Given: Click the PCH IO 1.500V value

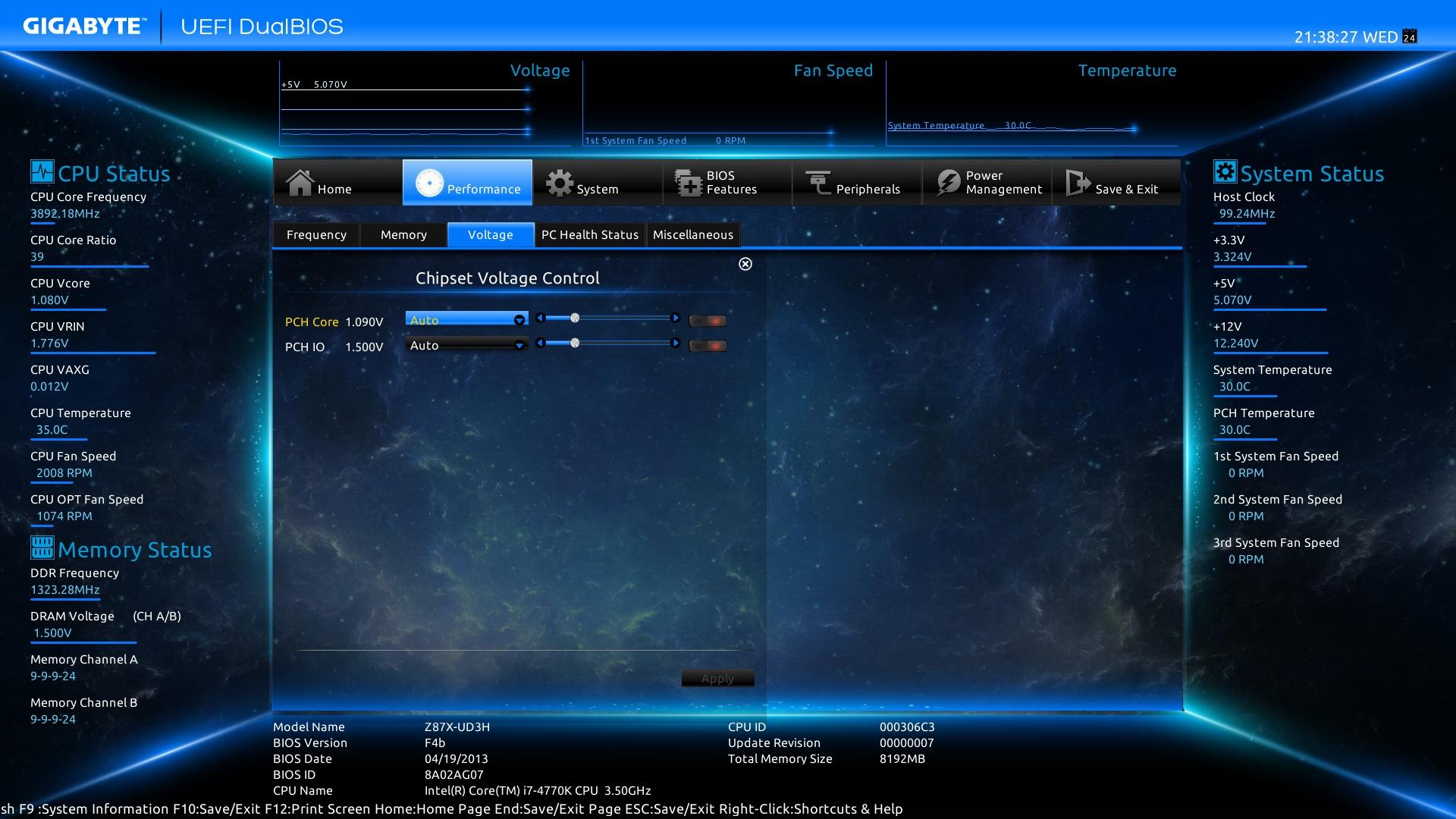Looking at the screenshot, I should (364, 347).
